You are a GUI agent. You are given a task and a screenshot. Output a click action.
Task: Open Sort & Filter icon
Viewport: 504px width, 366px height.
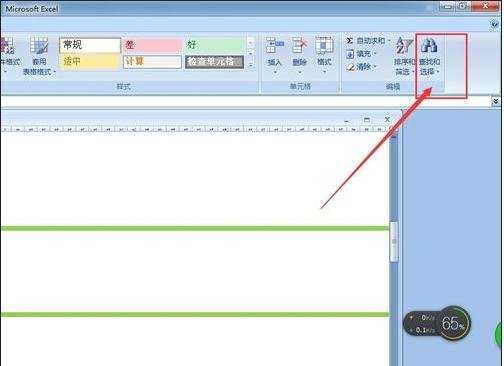coord(404,46)
